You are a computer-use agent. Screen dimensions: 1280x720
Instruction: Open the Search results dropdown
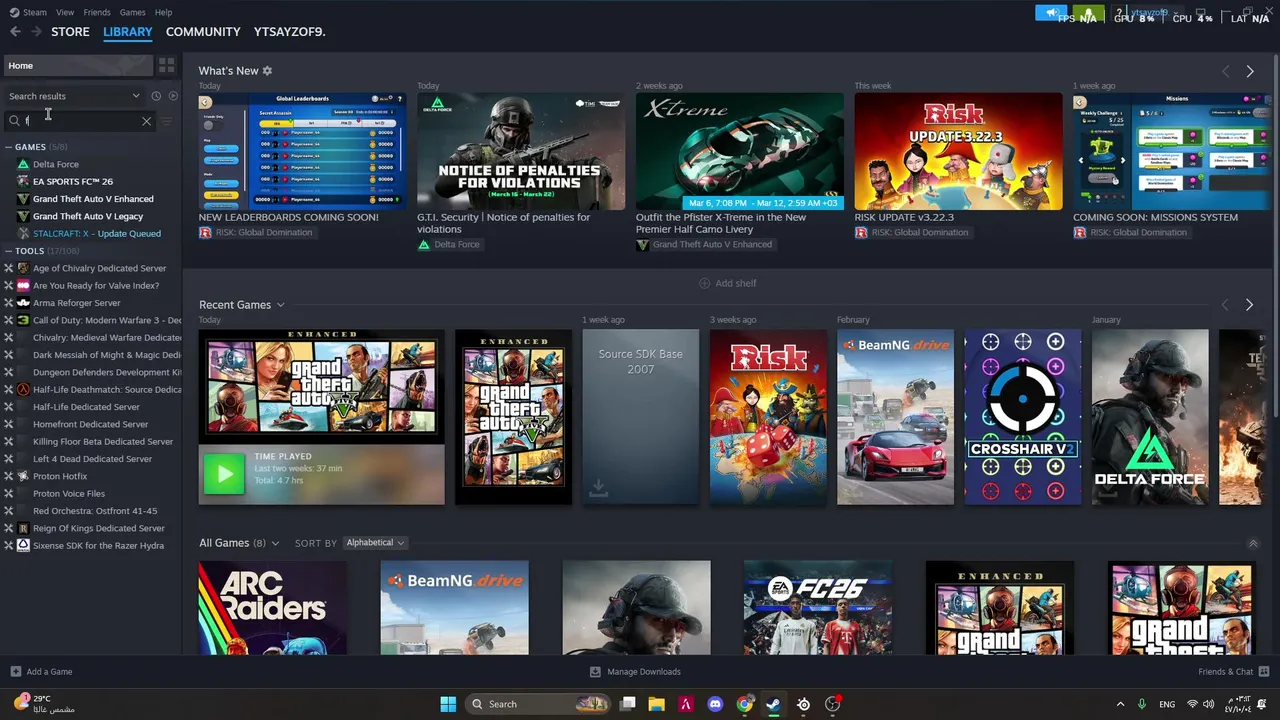tap(74, 96)
